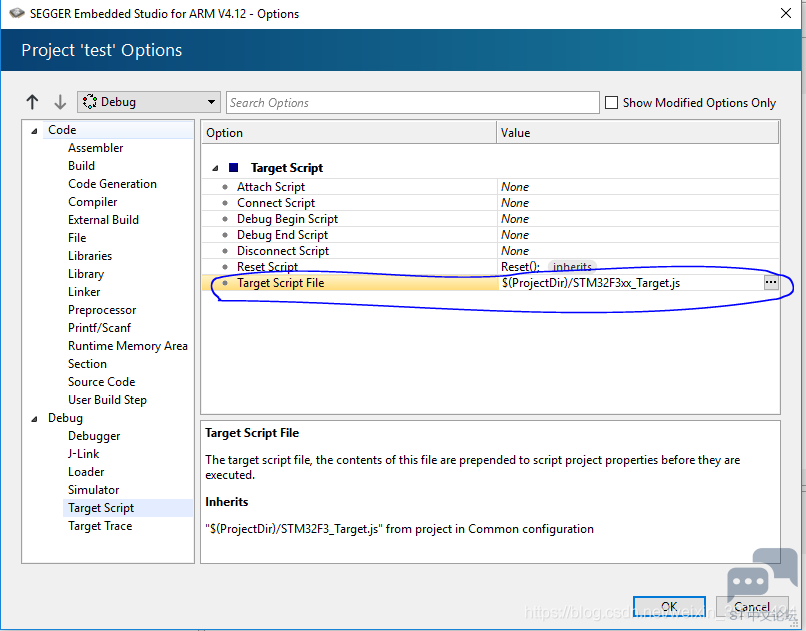Open Libraries options

[x=90, y=256]
